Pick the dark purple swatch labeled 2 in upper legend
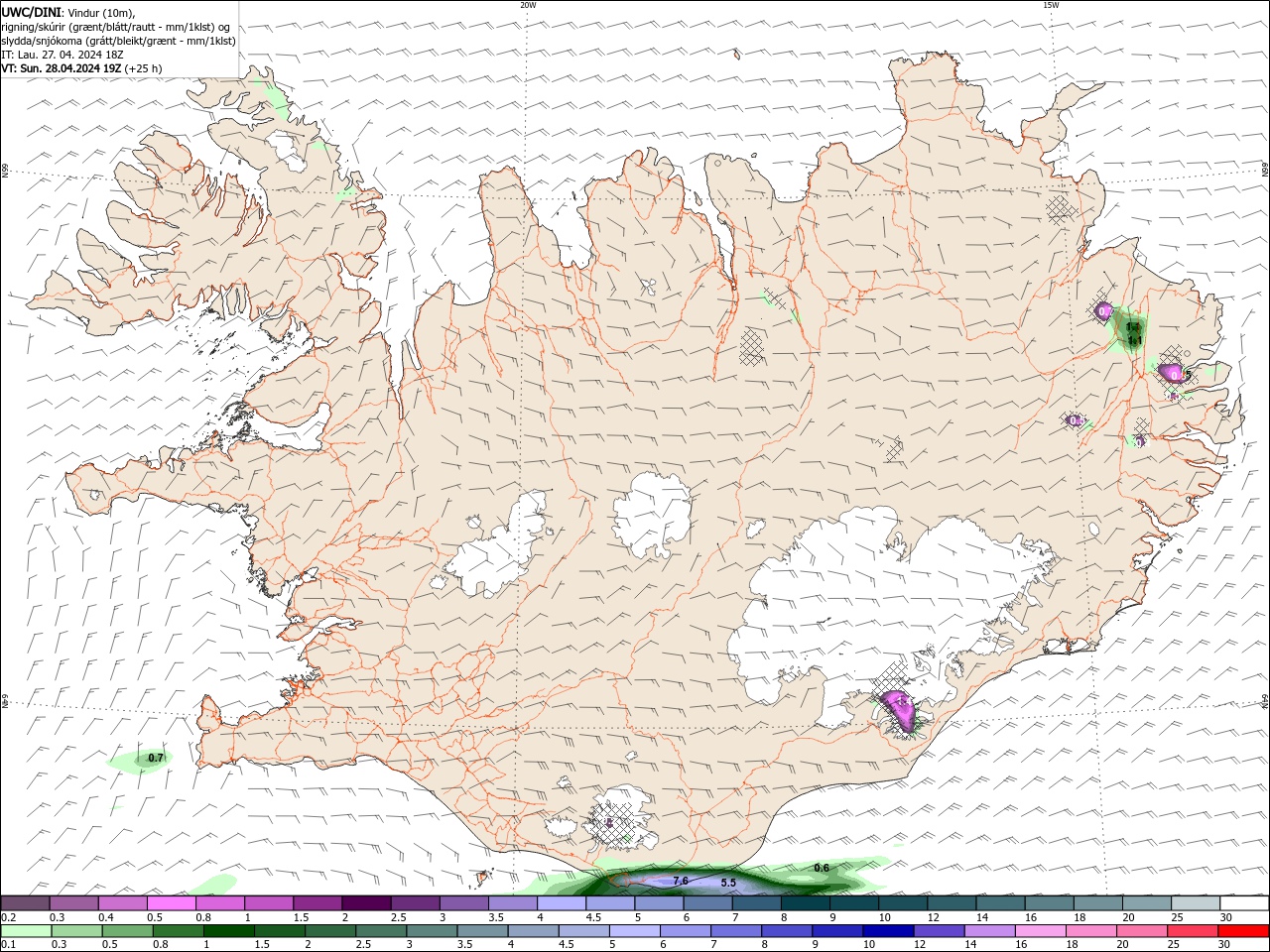Image resolution: width=1270 pixels, height=952 pixels. (x=365, y=902)
